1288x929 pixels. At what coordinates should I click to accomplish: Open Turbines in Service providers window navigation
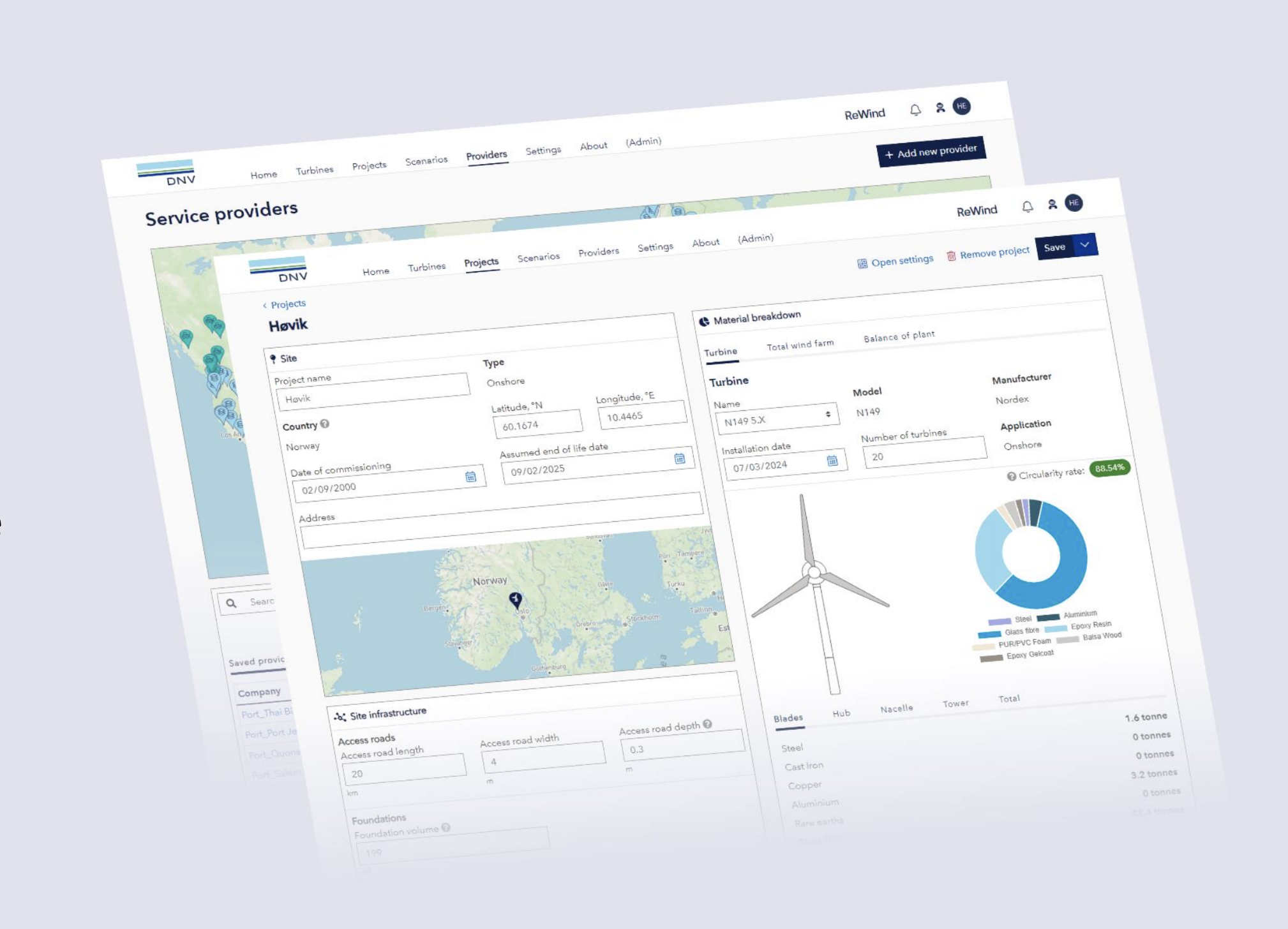pos(315,170)
